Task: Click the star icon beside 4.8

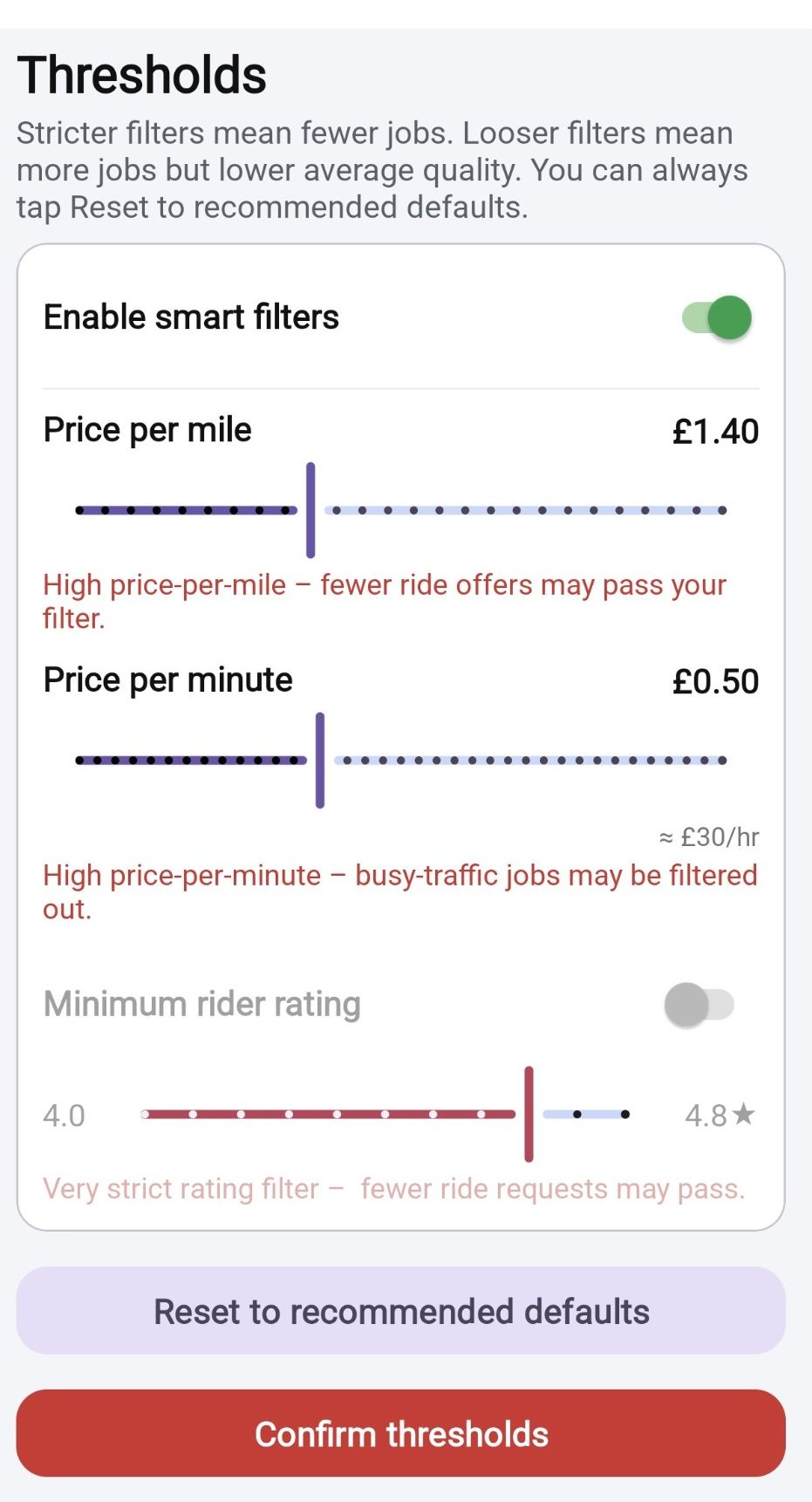Action: 744,1114
